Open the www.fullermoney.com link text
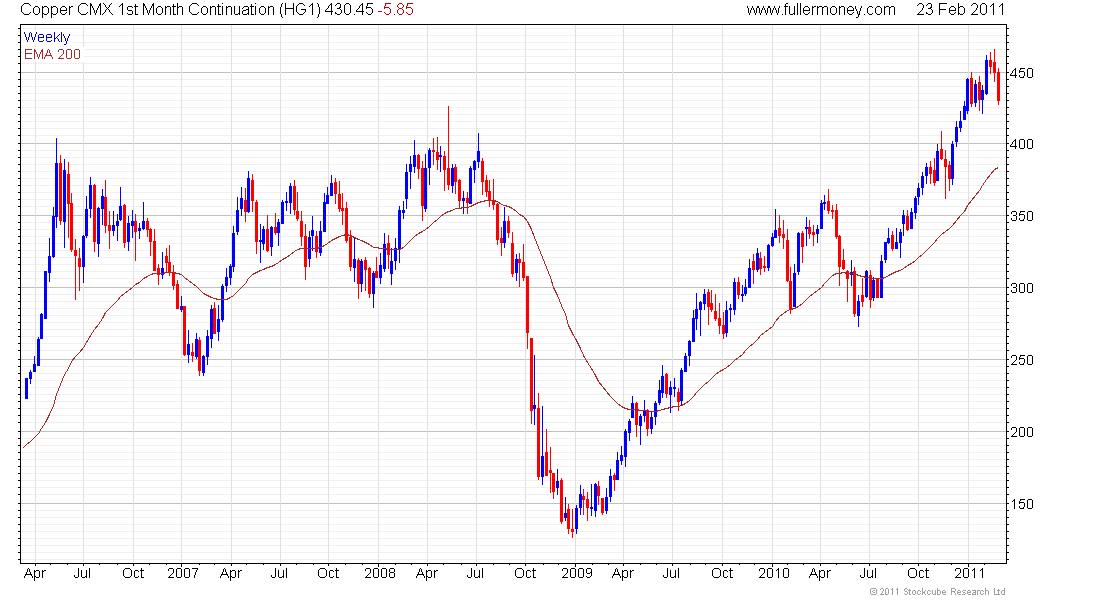This screenshot has width=1100, height=600. [821, 10]
